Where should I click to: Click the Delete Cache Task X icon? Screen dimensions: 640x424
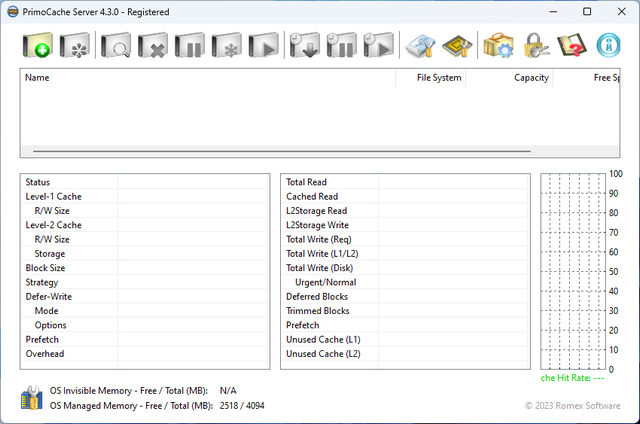(152, 45)
